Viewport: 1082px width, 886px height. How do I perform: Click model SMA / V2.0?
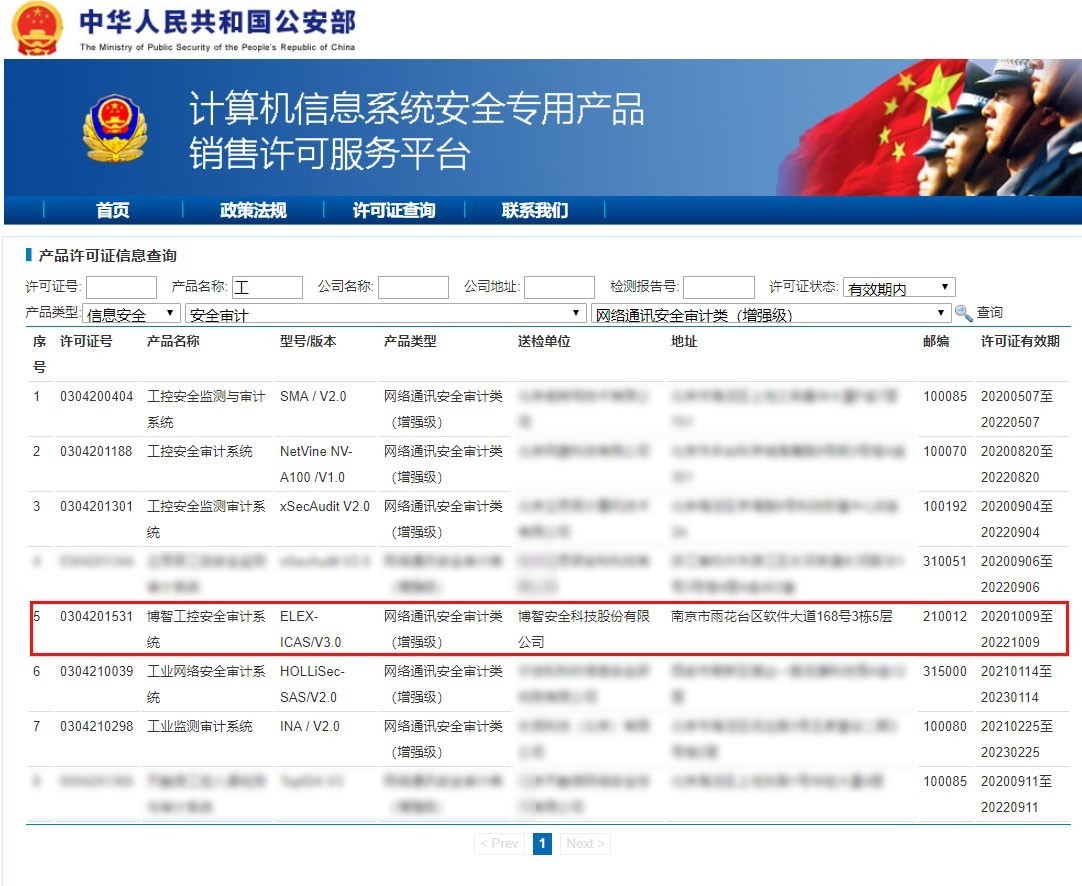(313, 396)
